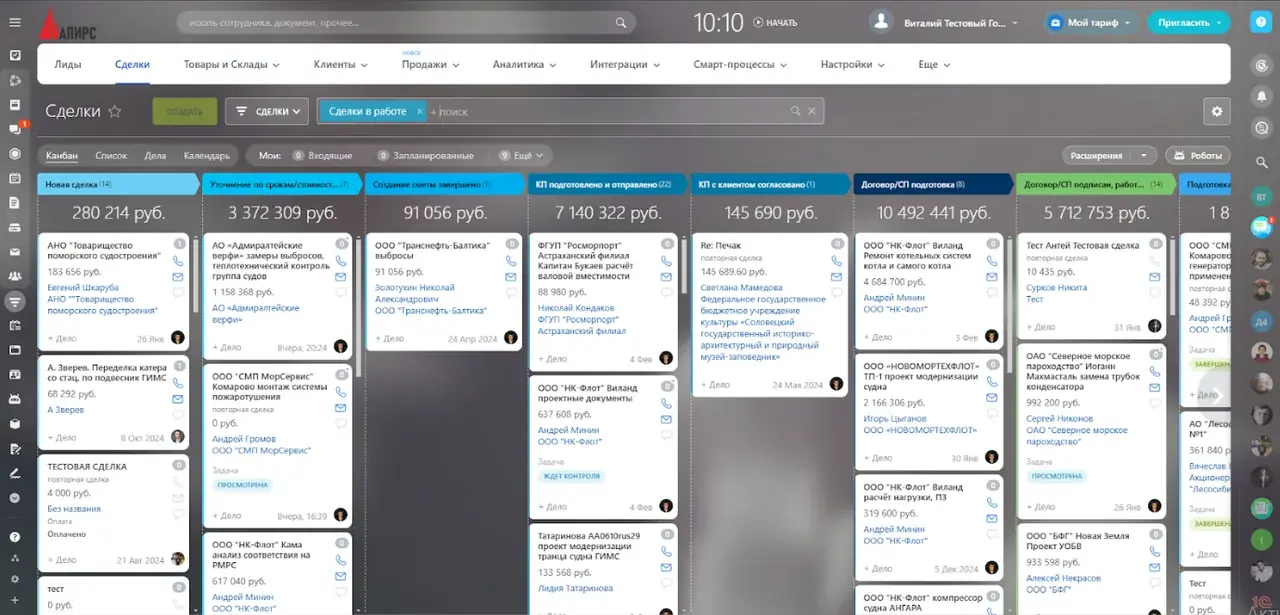Click the robot icon in left sidebar
This screenshot has height=615, width=1280.
[15, 399]
